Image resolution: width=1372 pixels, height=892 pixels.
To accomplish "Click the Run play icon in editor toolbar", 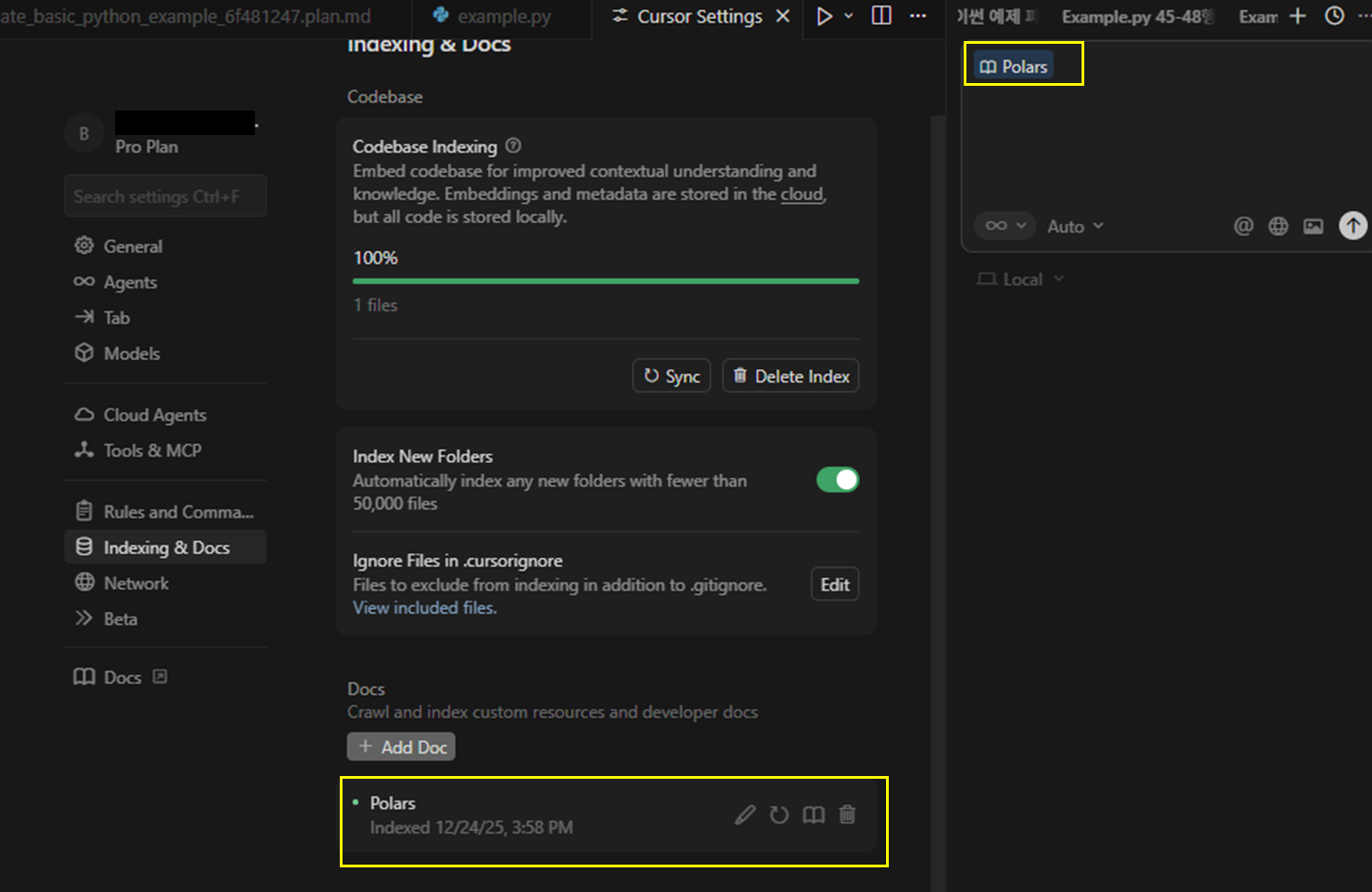I will pyautogui.click(x=824, y=16).
